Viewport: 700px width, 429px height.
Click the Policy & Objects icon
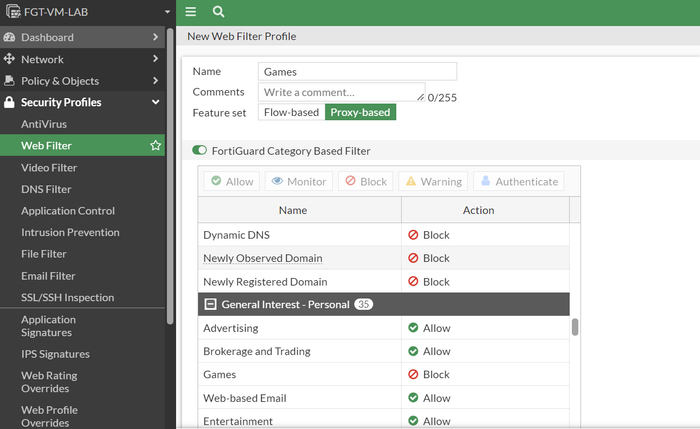click(x=10, y=81)
